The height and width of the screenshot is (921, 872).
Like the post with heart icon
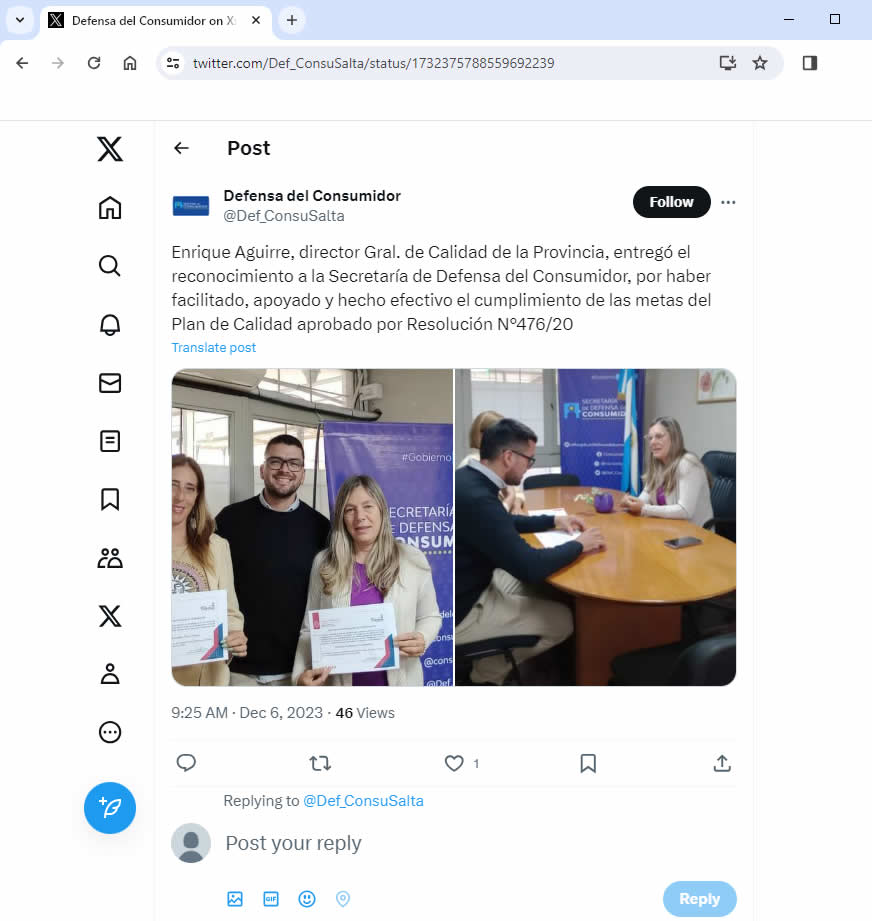[454, 763]
